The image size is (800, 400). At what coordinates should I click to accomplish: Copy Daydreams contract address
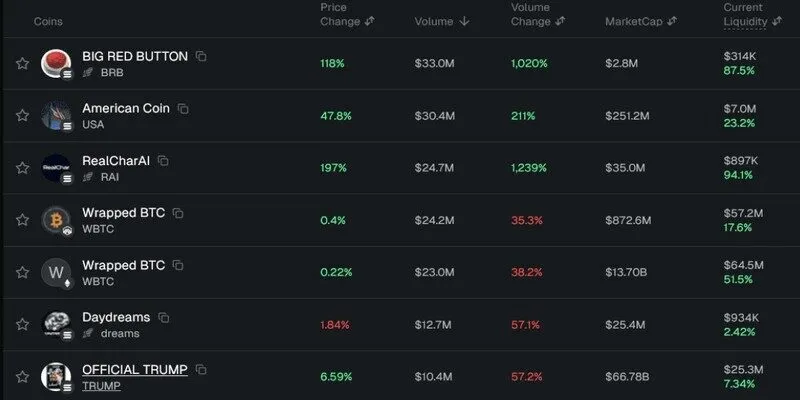tap(163, 317)
